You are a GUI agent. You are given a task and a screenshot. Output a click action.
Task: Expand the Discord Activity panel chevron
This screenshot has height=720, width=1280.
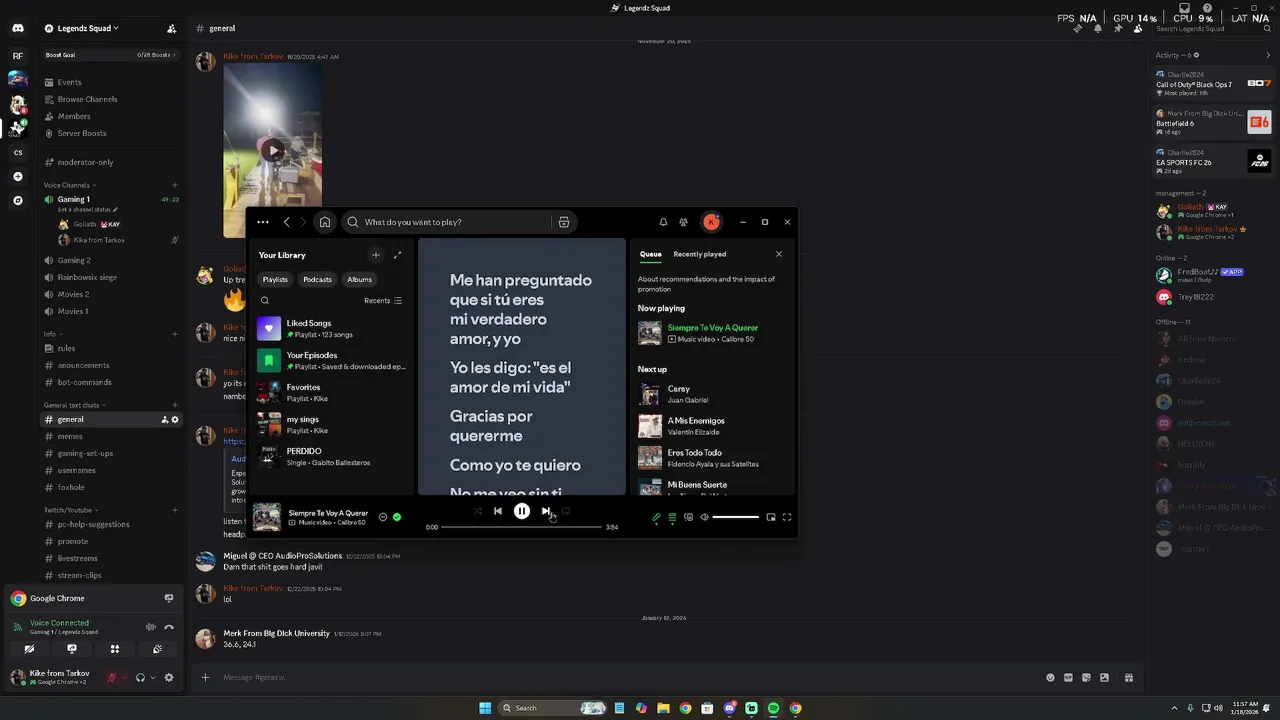[x=1268, y=55]
